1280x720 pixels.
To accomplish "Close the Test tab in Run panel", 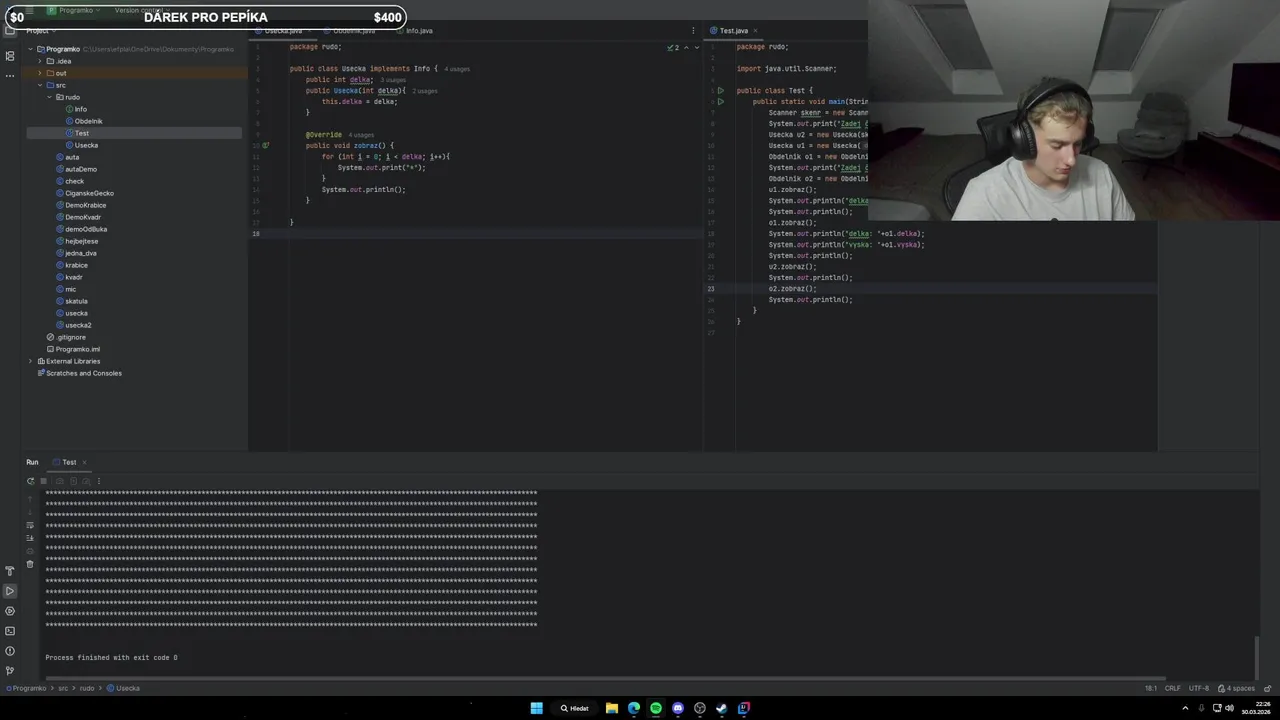I will click(x=84, y=462).
